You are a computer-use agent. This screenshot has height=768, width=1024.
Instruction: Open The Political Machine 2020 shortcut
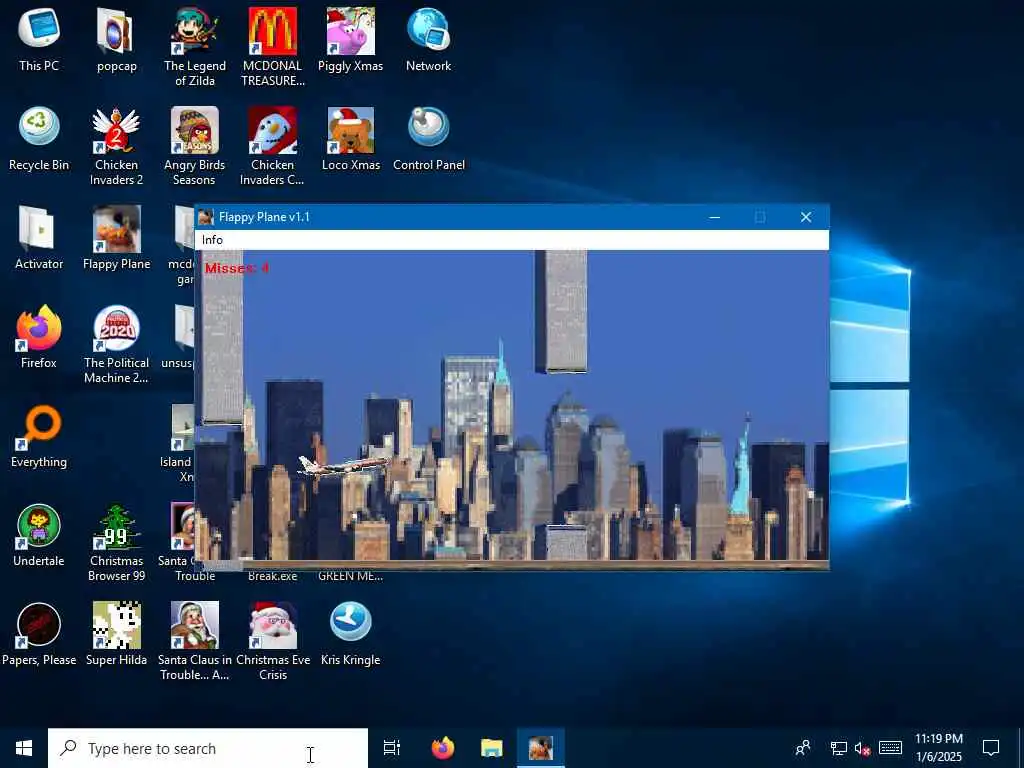coord(116,344)
